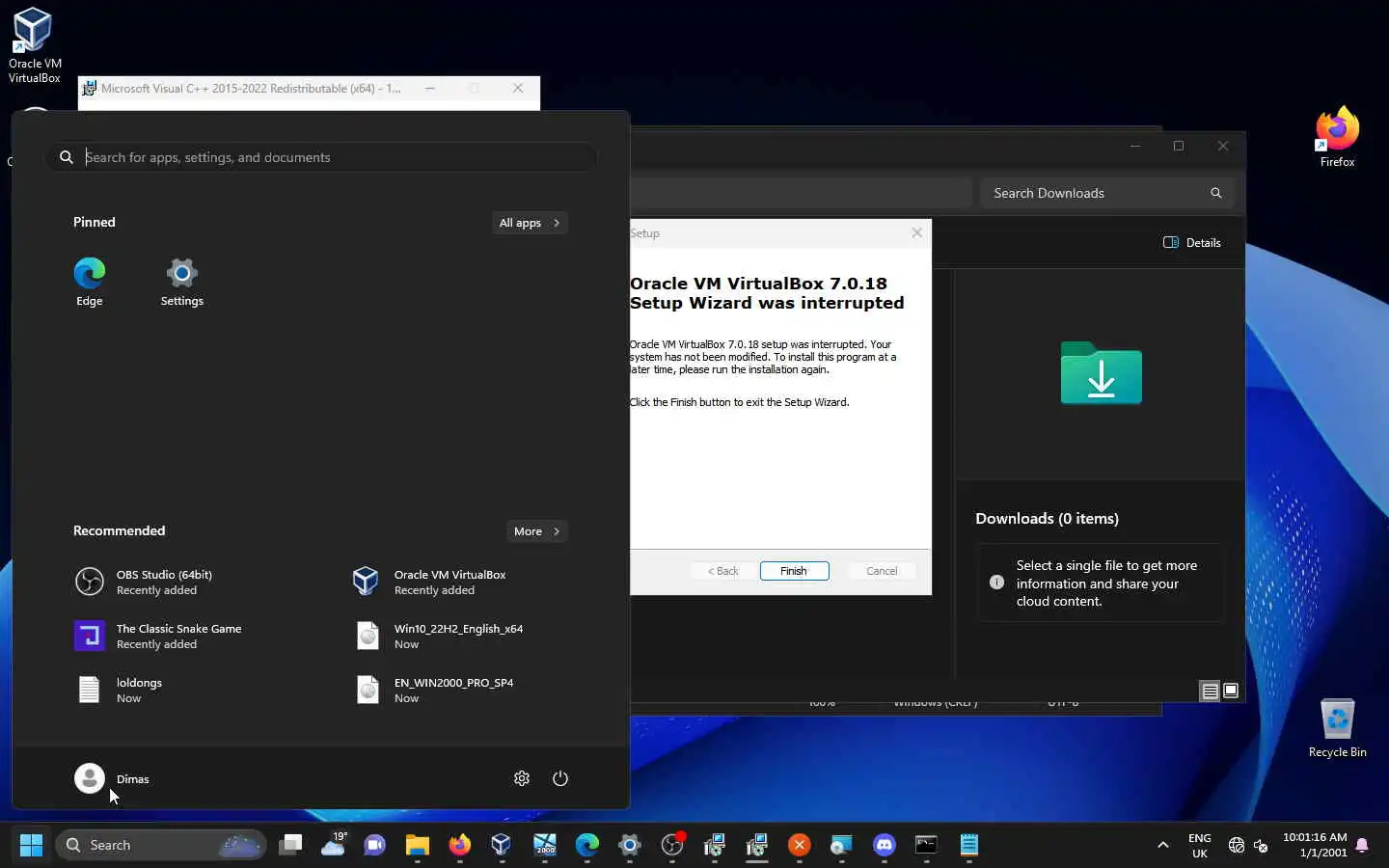Open the Oracle VM VirtualBox desktop shortcut
Image resolution: width=1389 pixels, height=868 pixels.
pos(34,45)
